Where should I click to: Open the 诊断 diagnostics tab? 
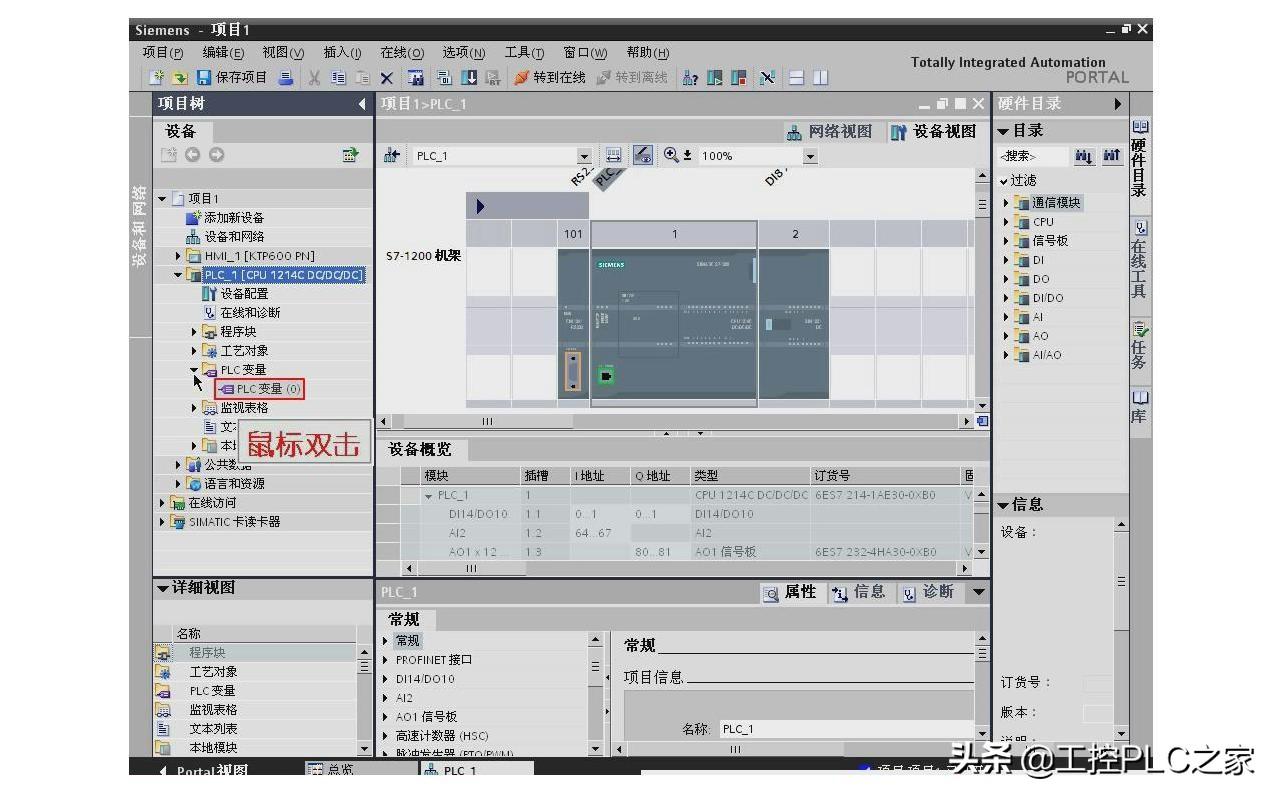pos(929,593)
